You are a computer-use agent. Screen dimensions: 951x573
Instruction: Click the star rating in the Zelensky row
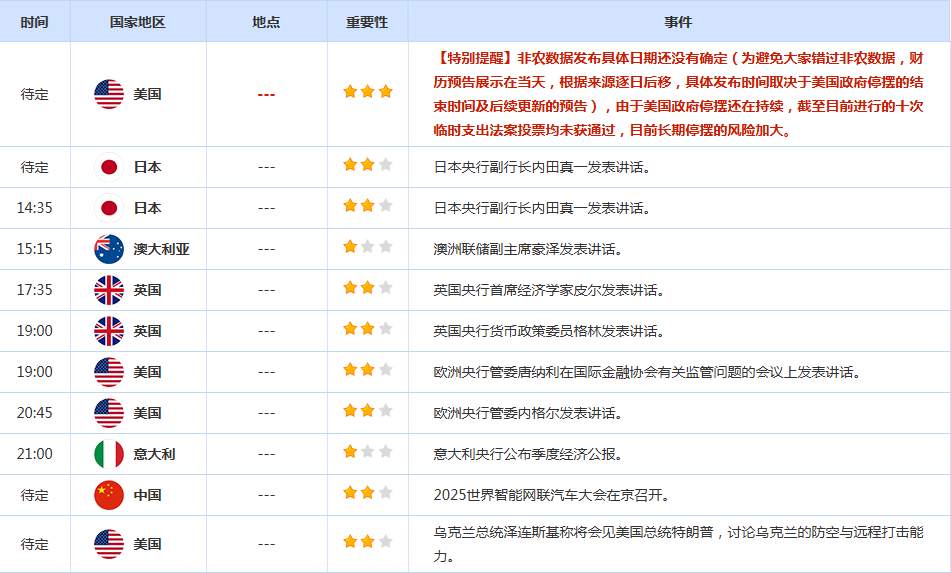click(368, 541)
